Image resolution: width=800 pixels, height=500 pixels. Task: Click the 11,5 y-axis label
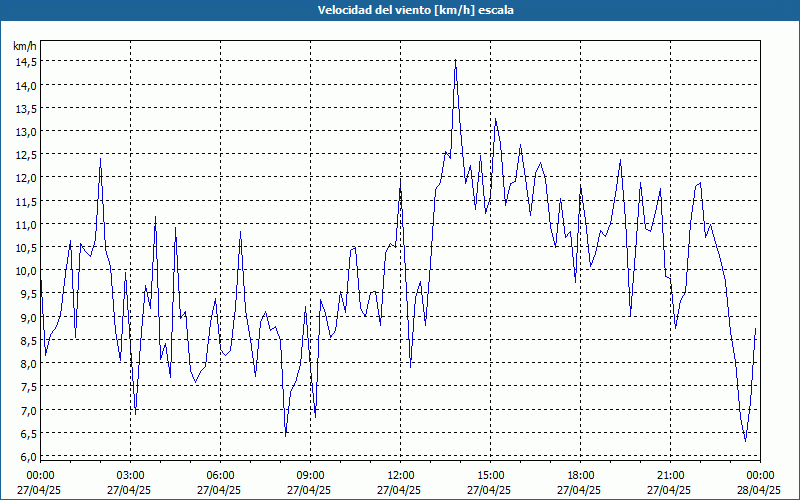[x=27, y=202]
